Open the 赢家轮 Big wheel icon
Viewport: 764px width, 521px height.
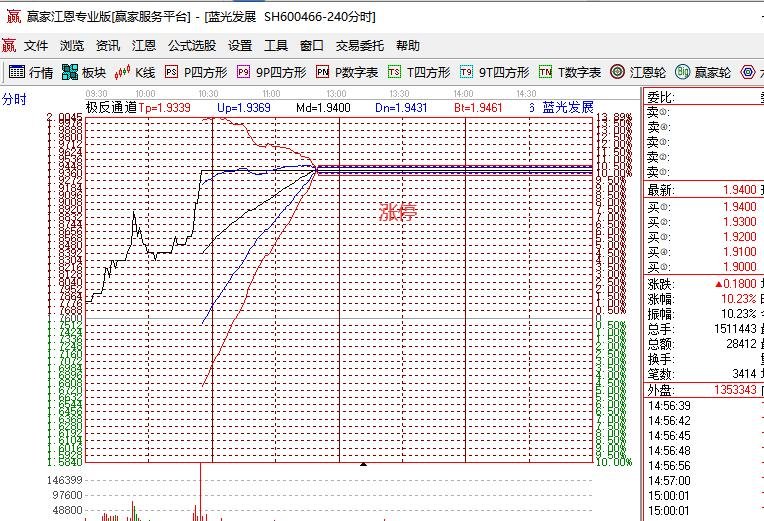(x=682, y=72)
